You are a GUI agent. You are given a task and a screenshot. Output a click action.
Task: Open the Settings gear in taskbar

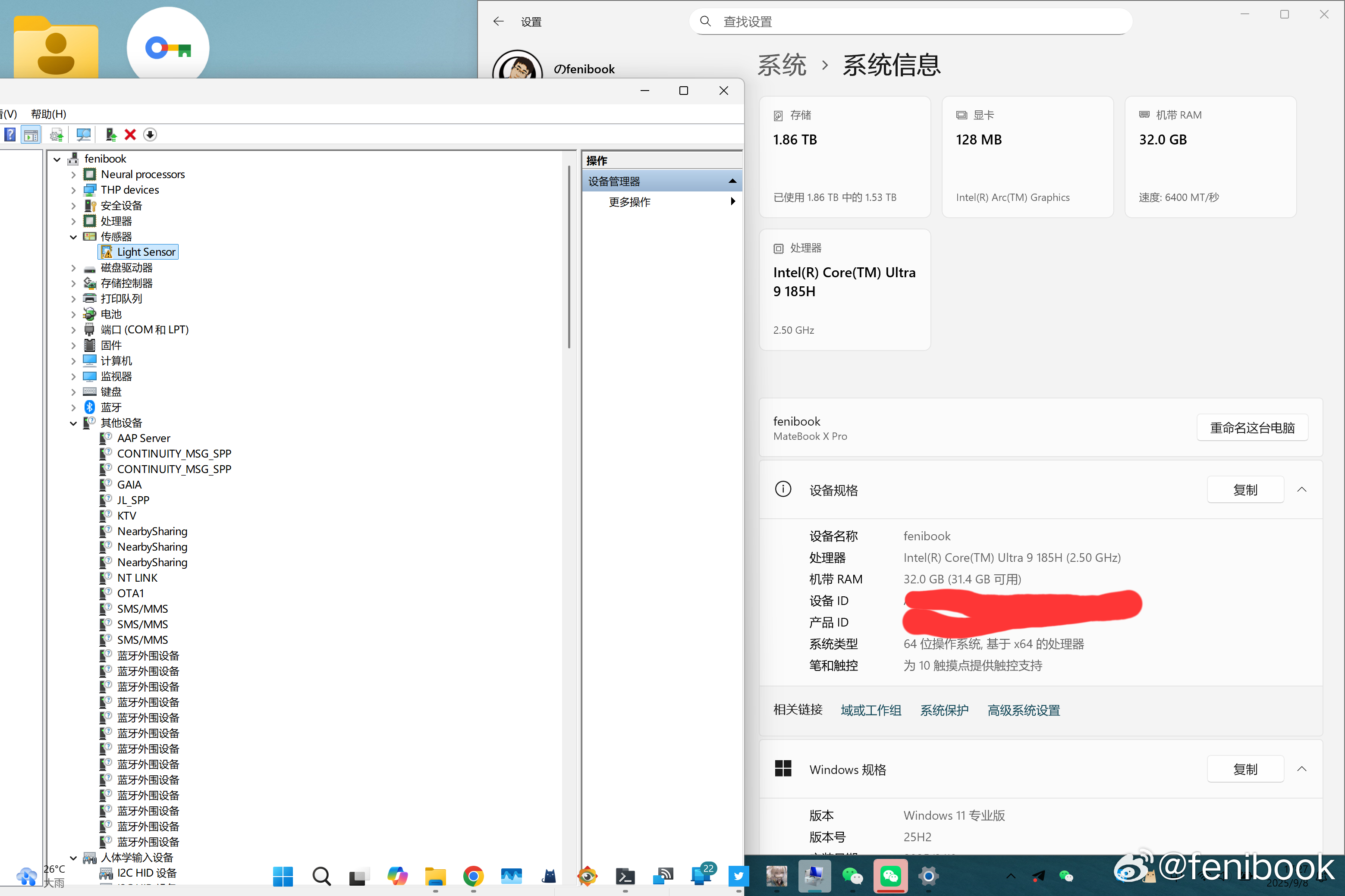(x=928, y=876)
